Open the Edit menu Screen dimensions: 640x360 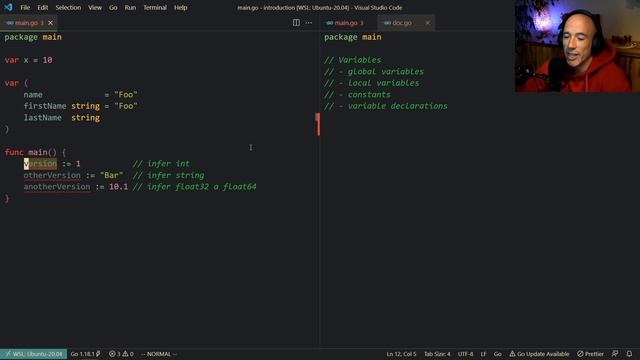(42, 7)
